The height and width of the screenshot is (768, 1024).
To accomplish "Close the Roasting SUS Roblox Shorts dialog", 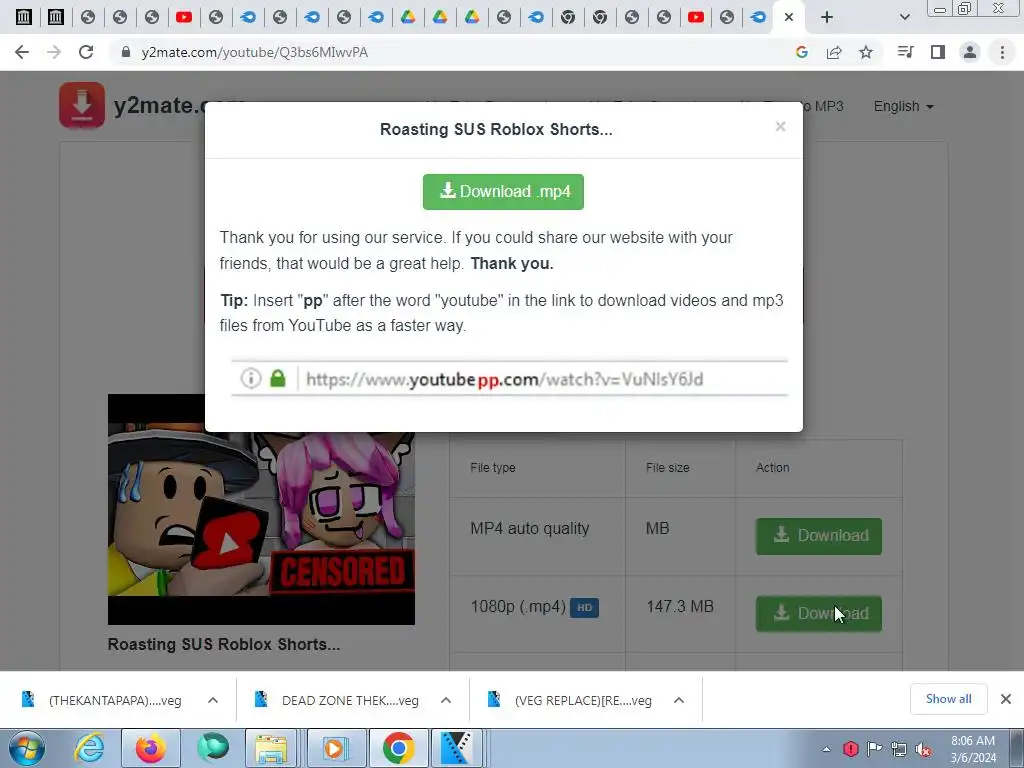I will click(780, 127).
